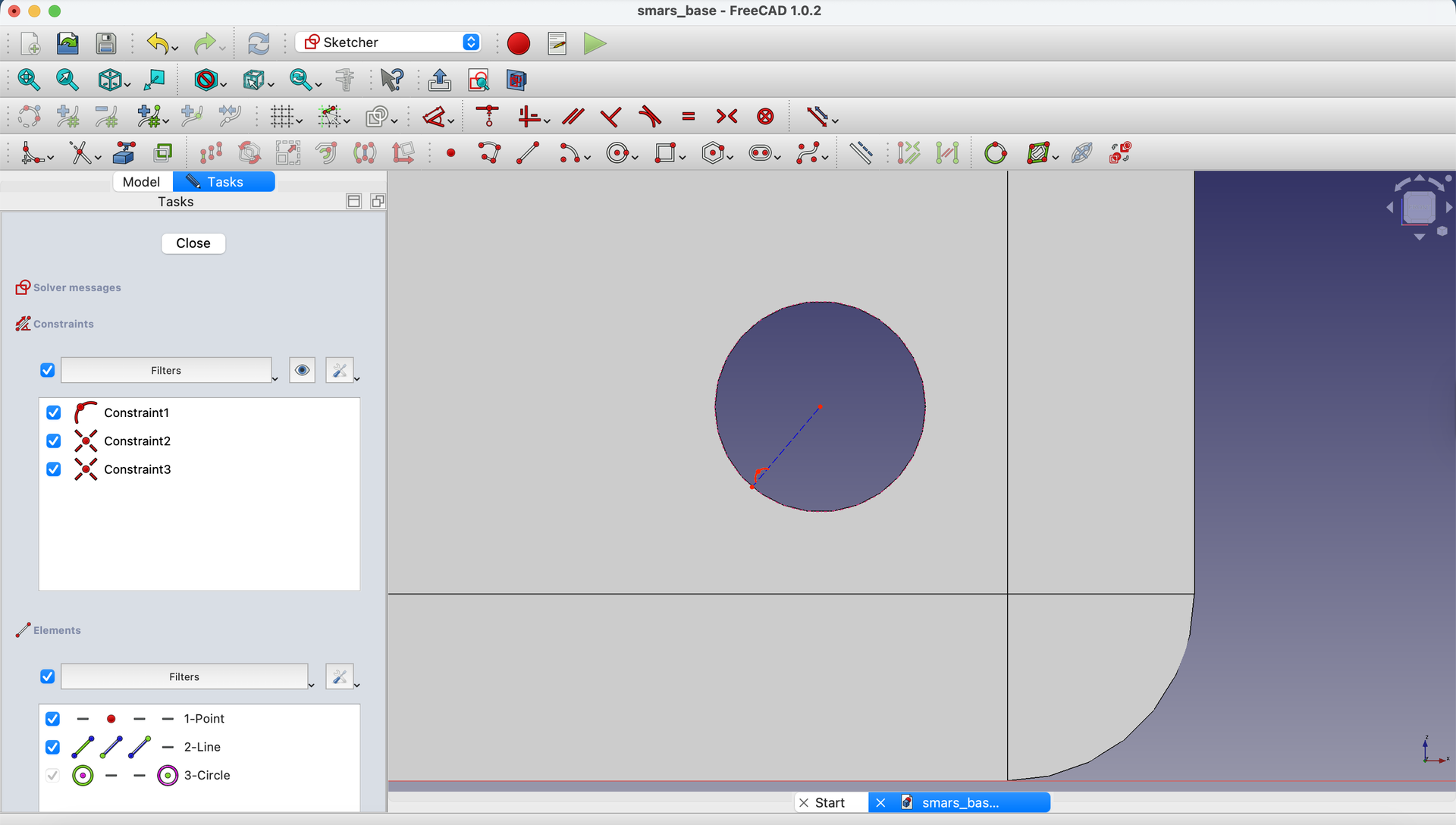Open the constraints Filters dropdown
The width and height of the screenshot is (1456, 825).
click(x=166, y=370)
